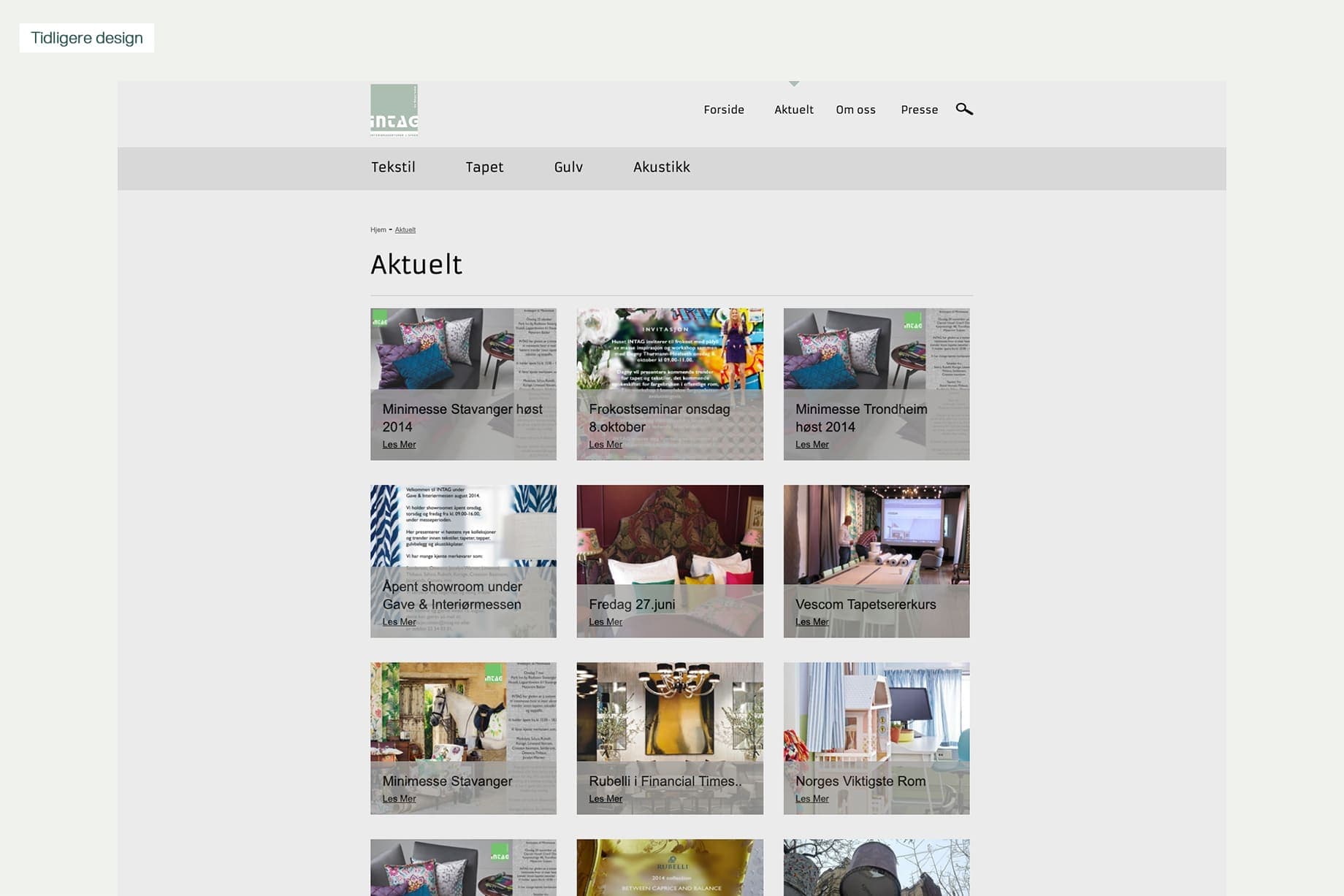Click the Tidligere design label
Image resolution: width=1344 pixels, height=896 pixels.
[87, 38]
